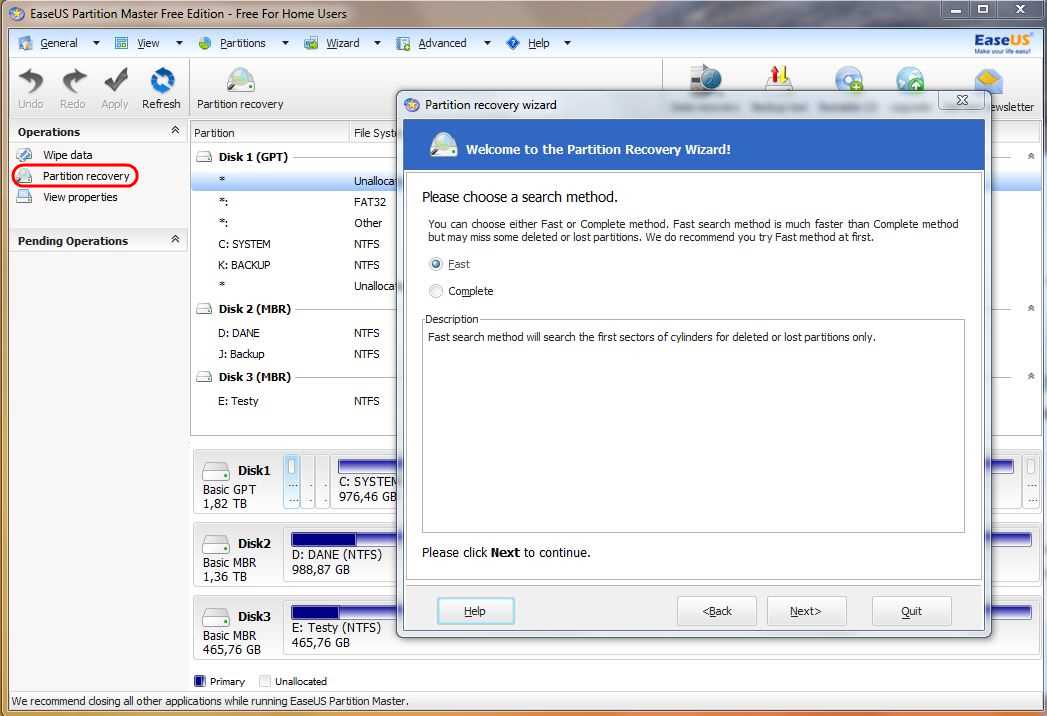1047x716 pixels.
Task: Click the Newsletter envelope icon
Action: [989, 81]
